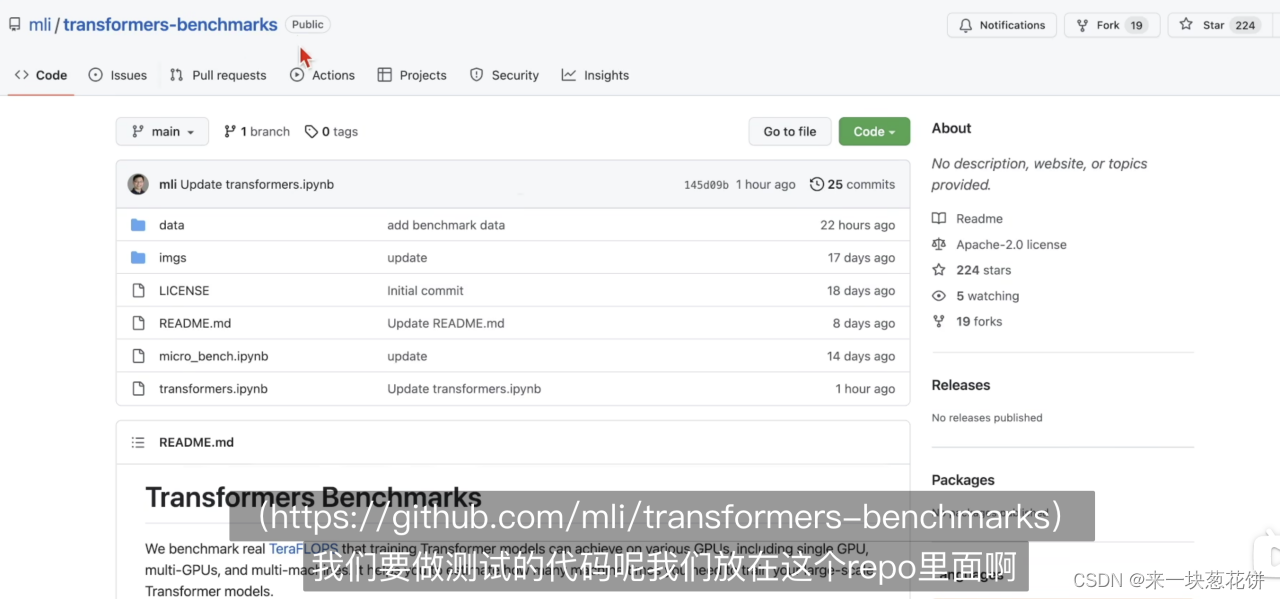1280x599 pixels.
Task: Open the Pull requests tab
Action: pos(218,75)
